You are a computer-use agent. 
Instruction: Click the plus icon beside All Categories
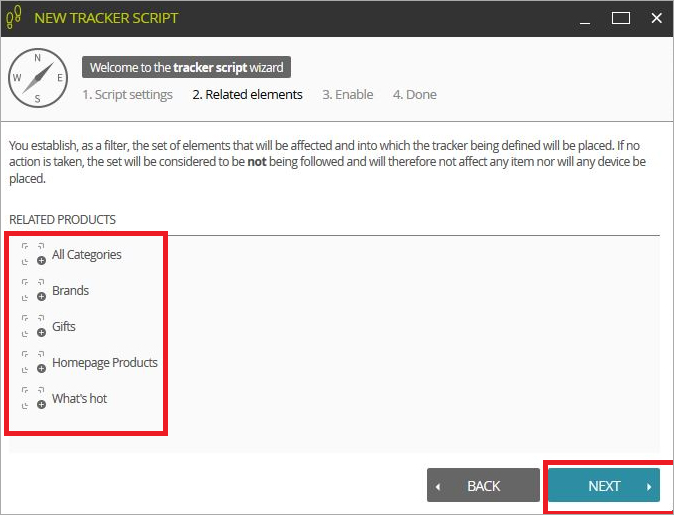[41, 261]
